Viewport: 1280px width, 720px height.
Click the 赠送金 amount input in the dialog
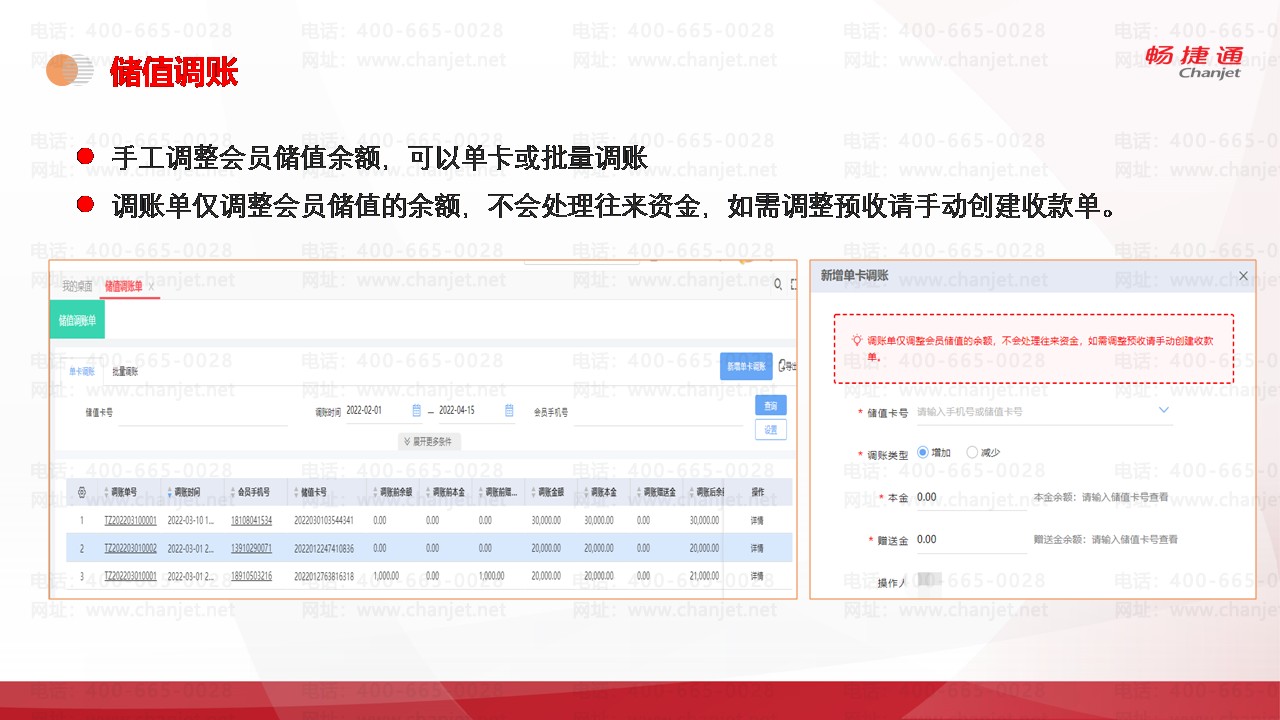click(971, 540)
